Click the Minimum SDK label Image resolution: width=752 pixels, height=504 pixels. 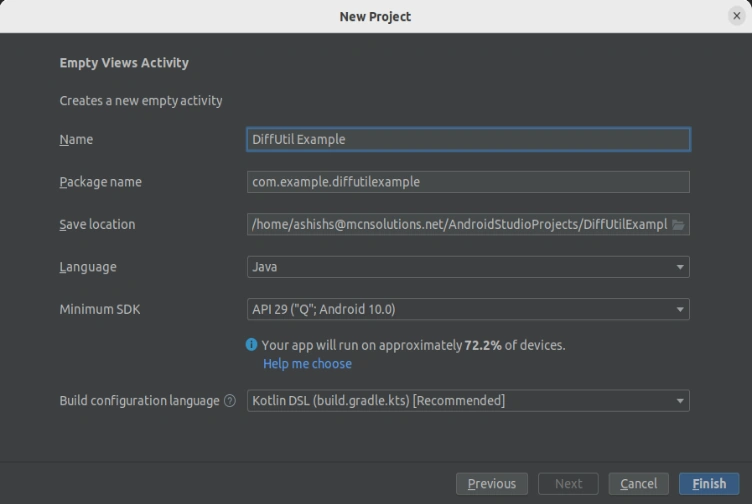tap(100, 309)
